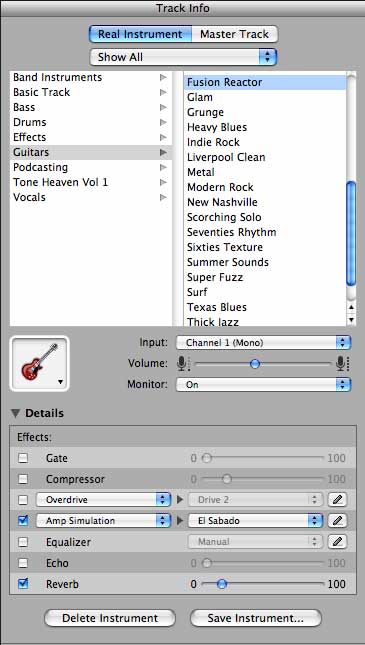The height and width of the screenshot is (645, 365).
Task: Click the Echo slider knob
Action: tap(207, 563)
